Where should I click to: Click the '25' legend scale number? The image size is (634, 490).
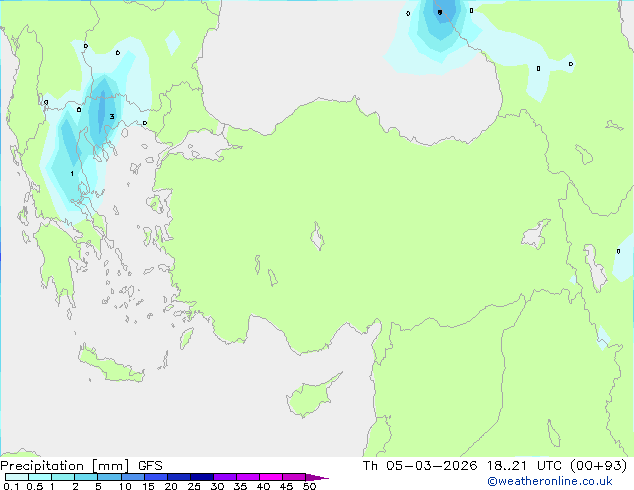coord(194,486)
